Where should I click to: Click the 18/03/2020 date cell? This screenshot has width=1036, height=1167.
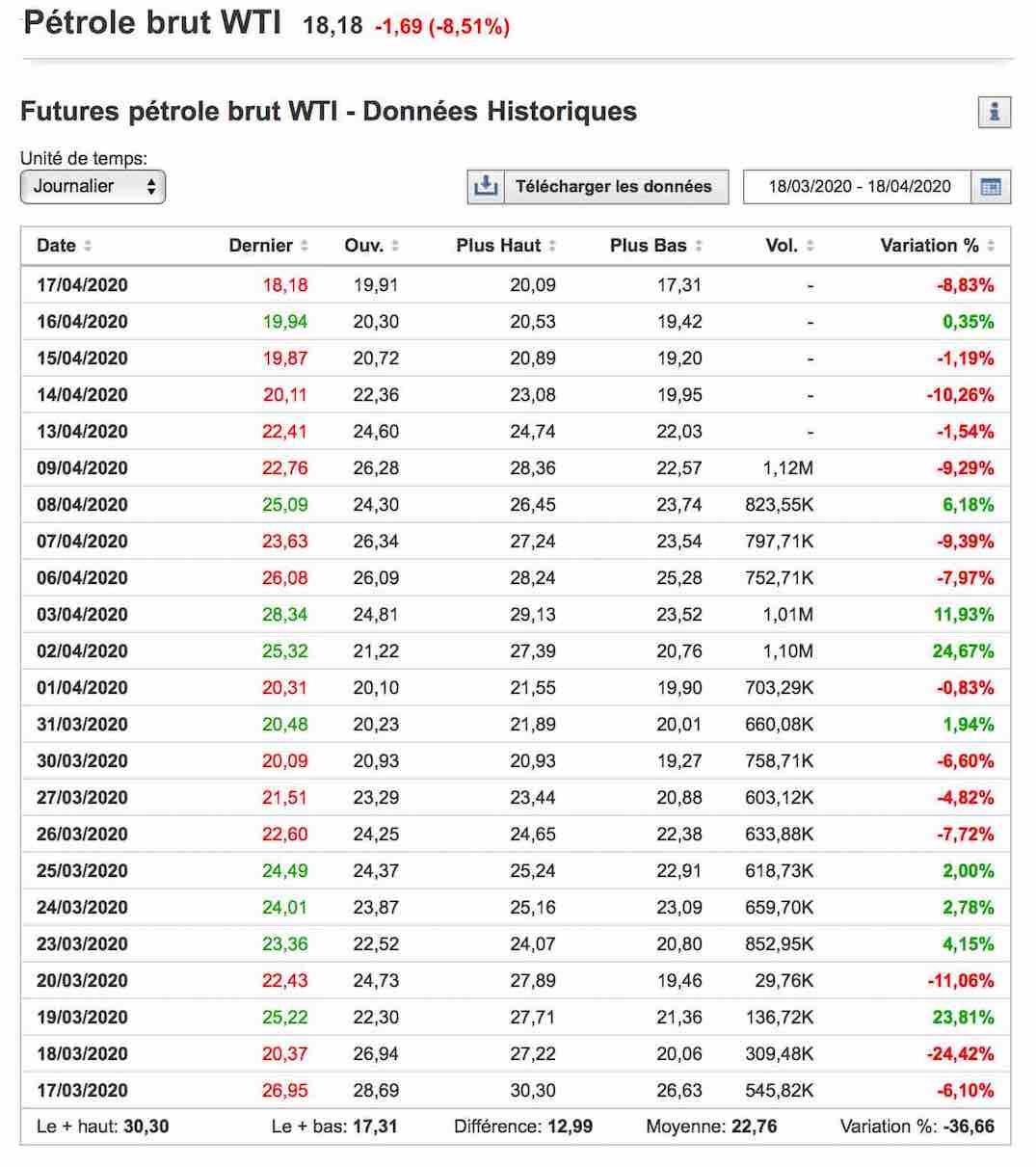click(82, 1054)
